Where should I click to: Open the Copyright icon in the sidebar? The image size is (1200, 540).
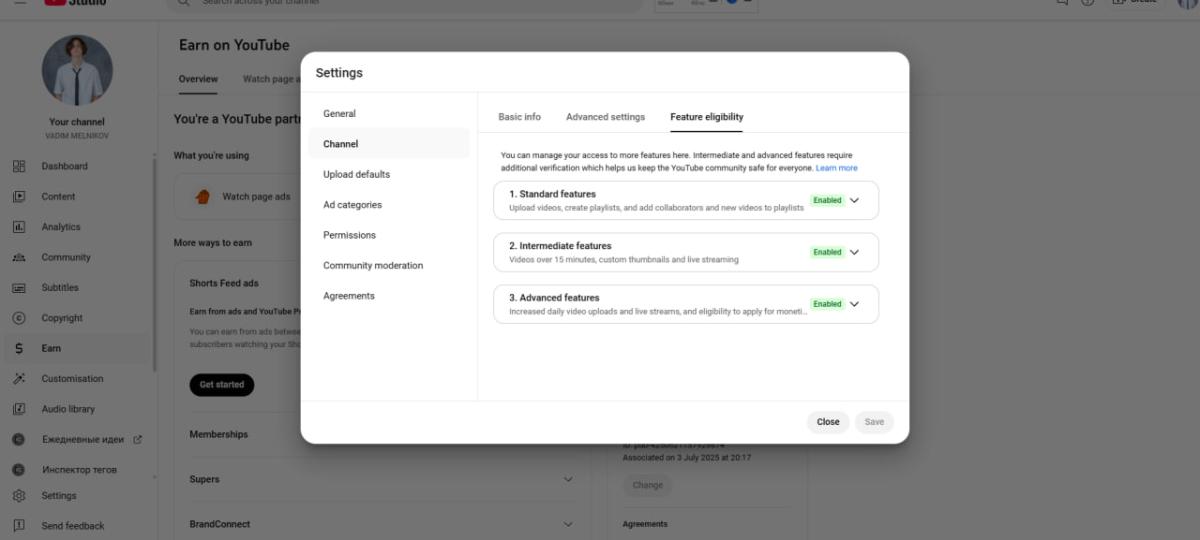click(x=19, y=318)
